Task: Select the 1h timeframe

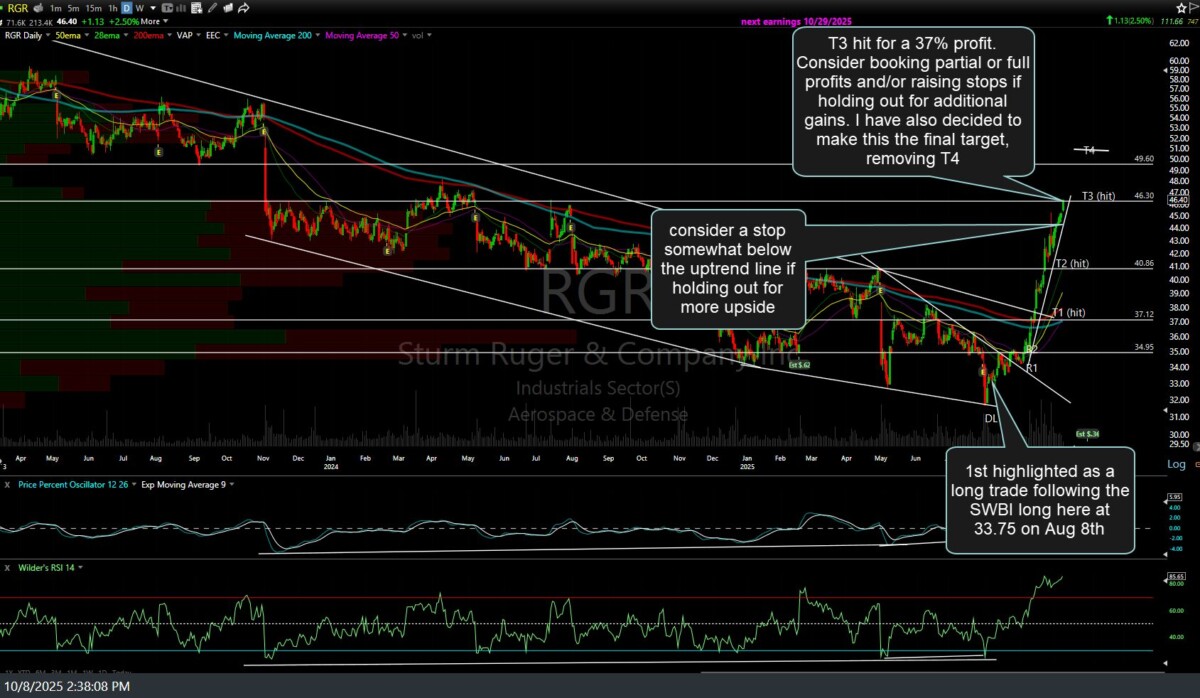Action: 111,7
